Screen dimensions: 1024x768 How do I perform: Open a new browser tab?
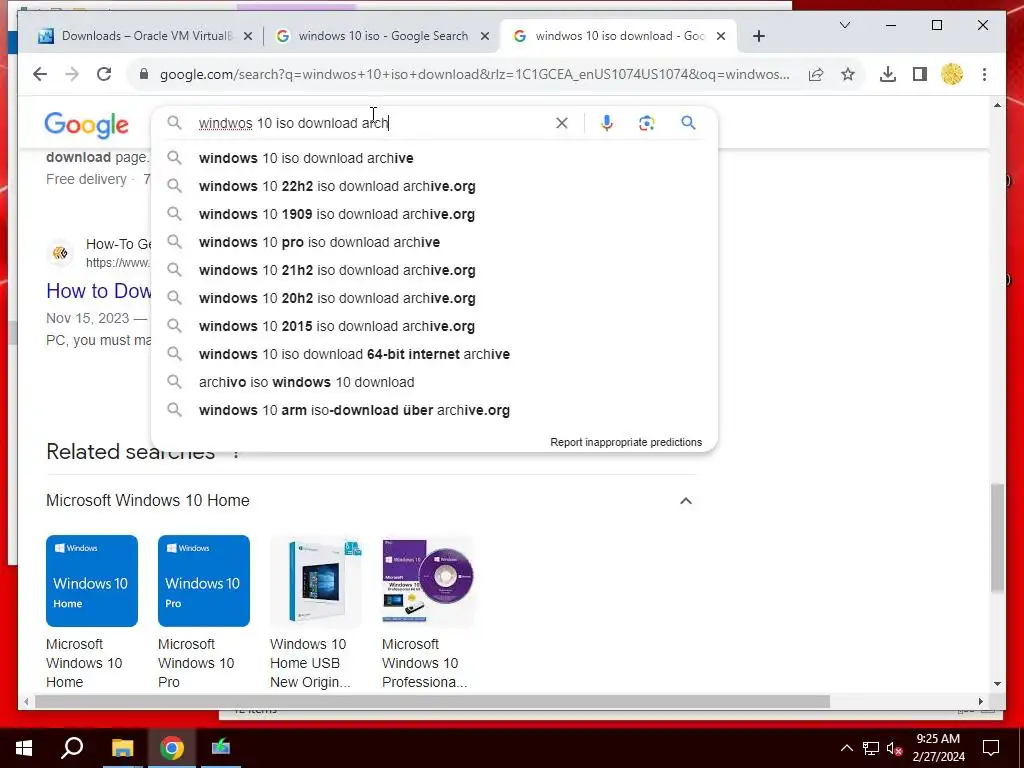[x=759, y=37]
